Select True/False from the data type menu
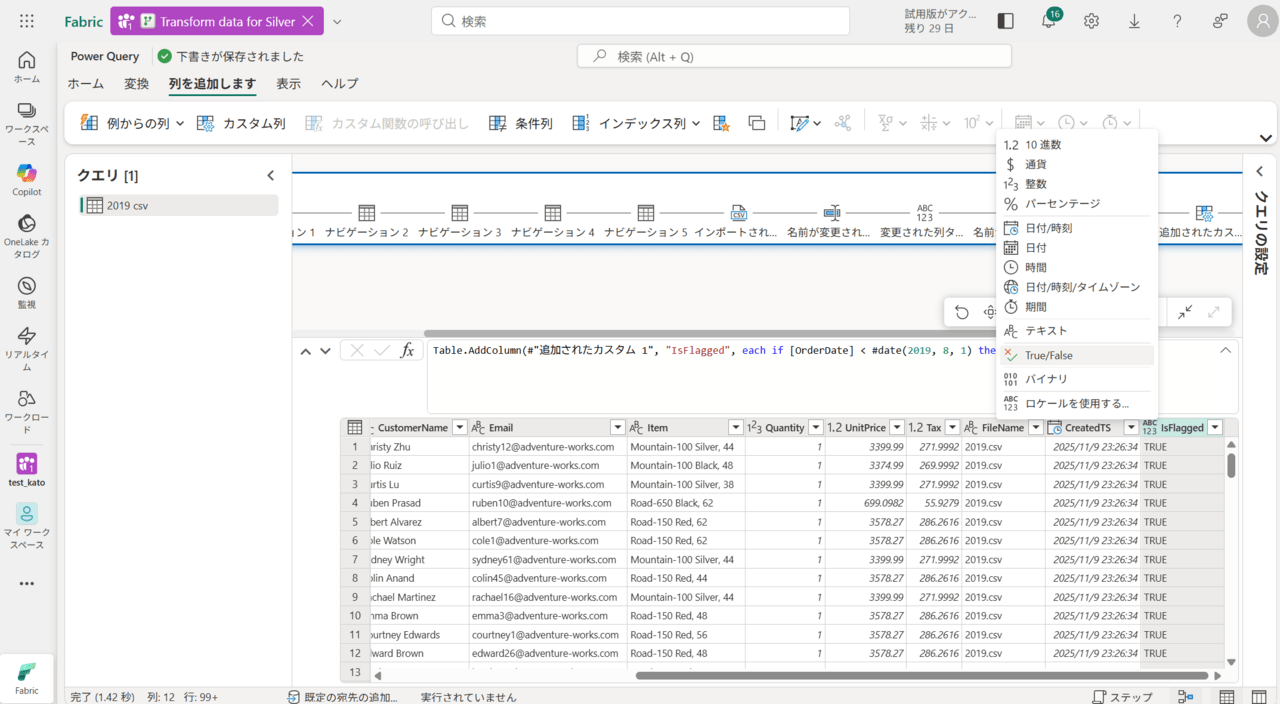Image resolution: width=1280 pixels, height=704 pixels. click(1048, 355)
